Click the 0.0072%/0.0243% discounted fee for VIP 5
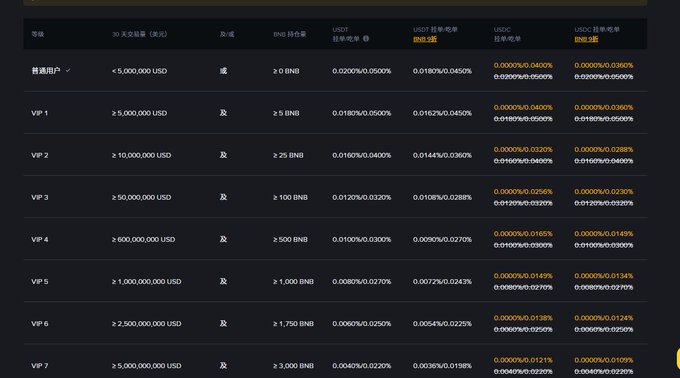Image resolution: width=680 pixels, height=378 pixels. tap(442, 281)
